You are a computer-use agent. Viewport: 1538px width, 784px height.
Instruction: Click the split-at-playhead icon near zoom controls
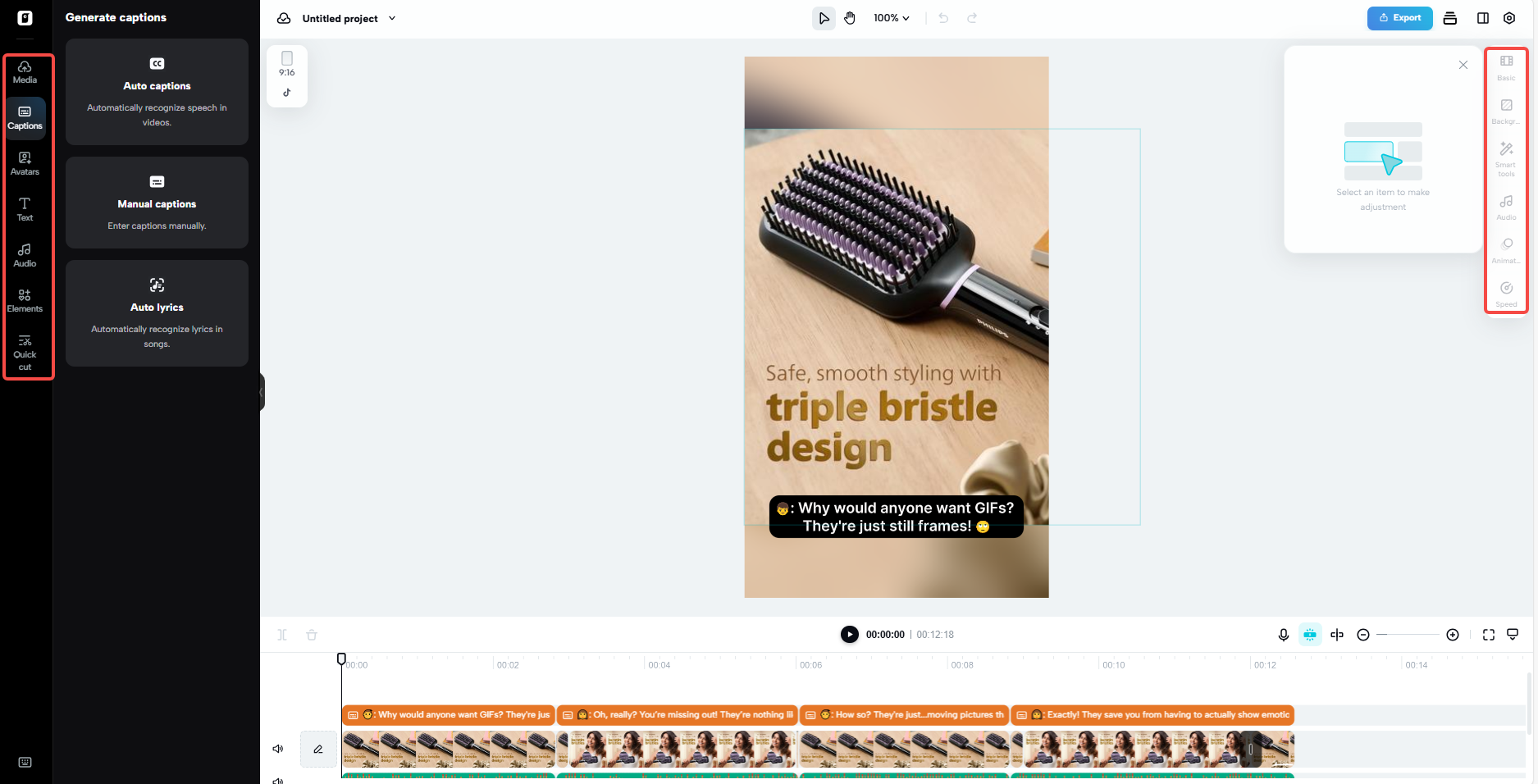(1337, 635)
